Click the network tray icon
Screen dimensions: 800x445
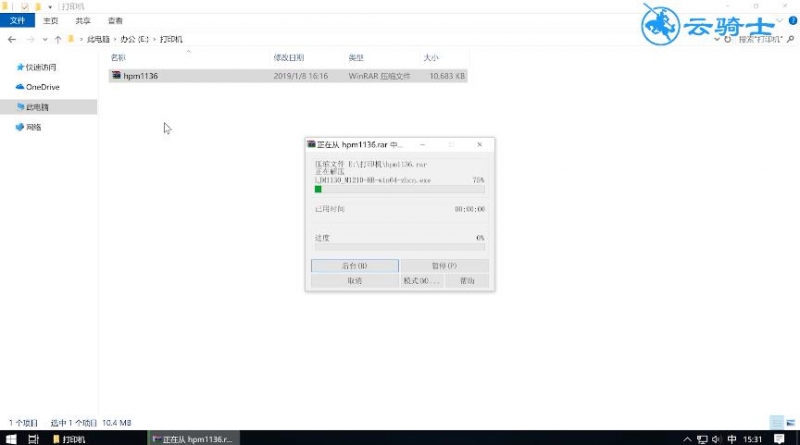coord(702,439)
